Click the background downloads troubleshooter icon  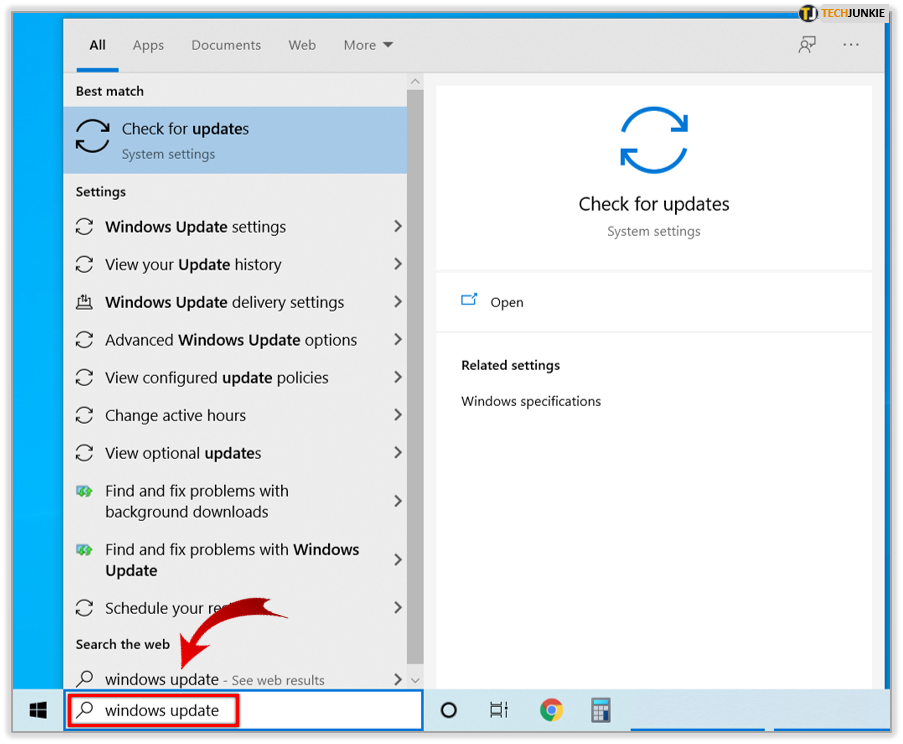(x=85, y=491)
